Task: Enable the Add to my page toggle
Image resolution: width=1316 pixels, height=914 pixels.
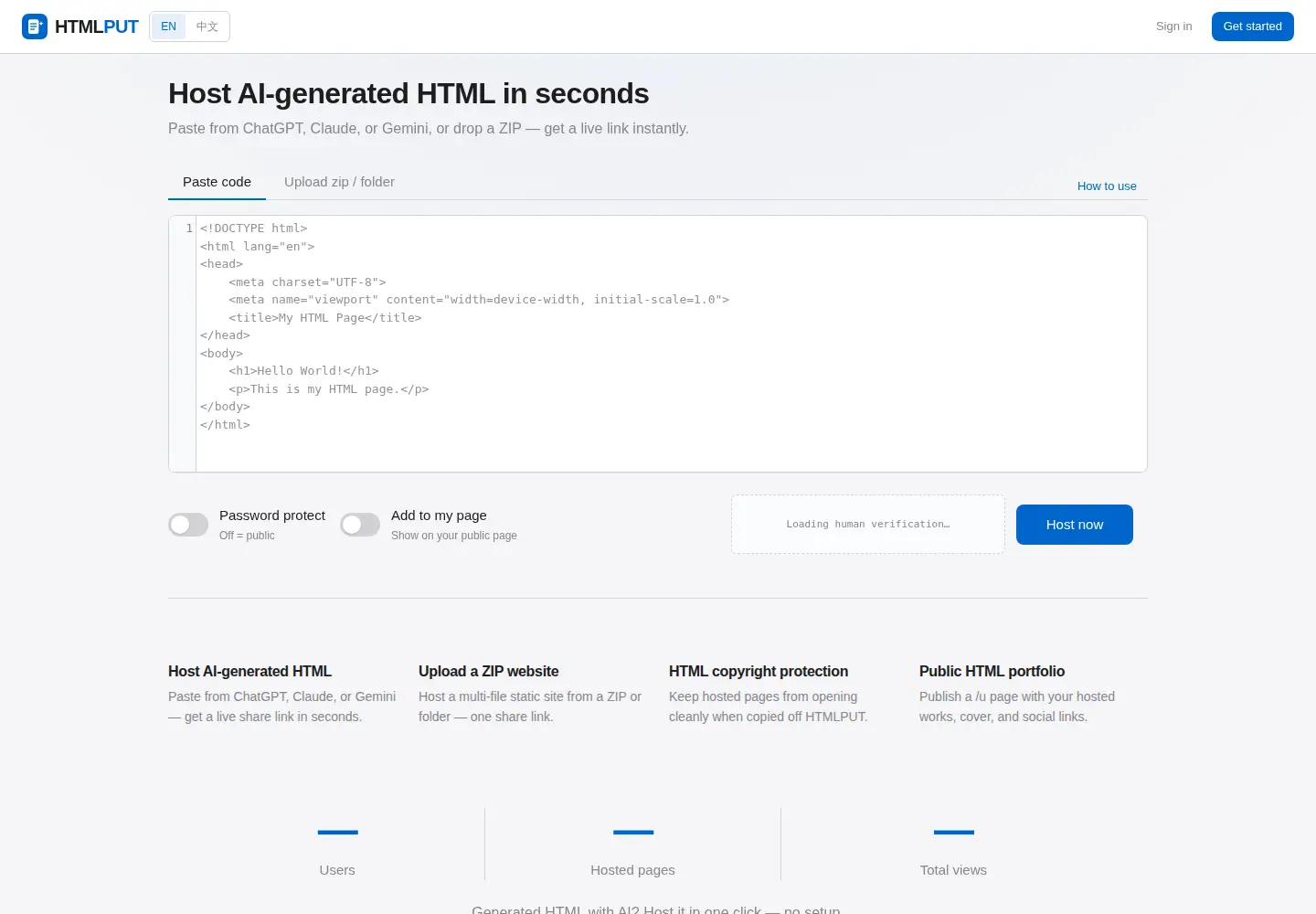Action: [x=360, y=525]
